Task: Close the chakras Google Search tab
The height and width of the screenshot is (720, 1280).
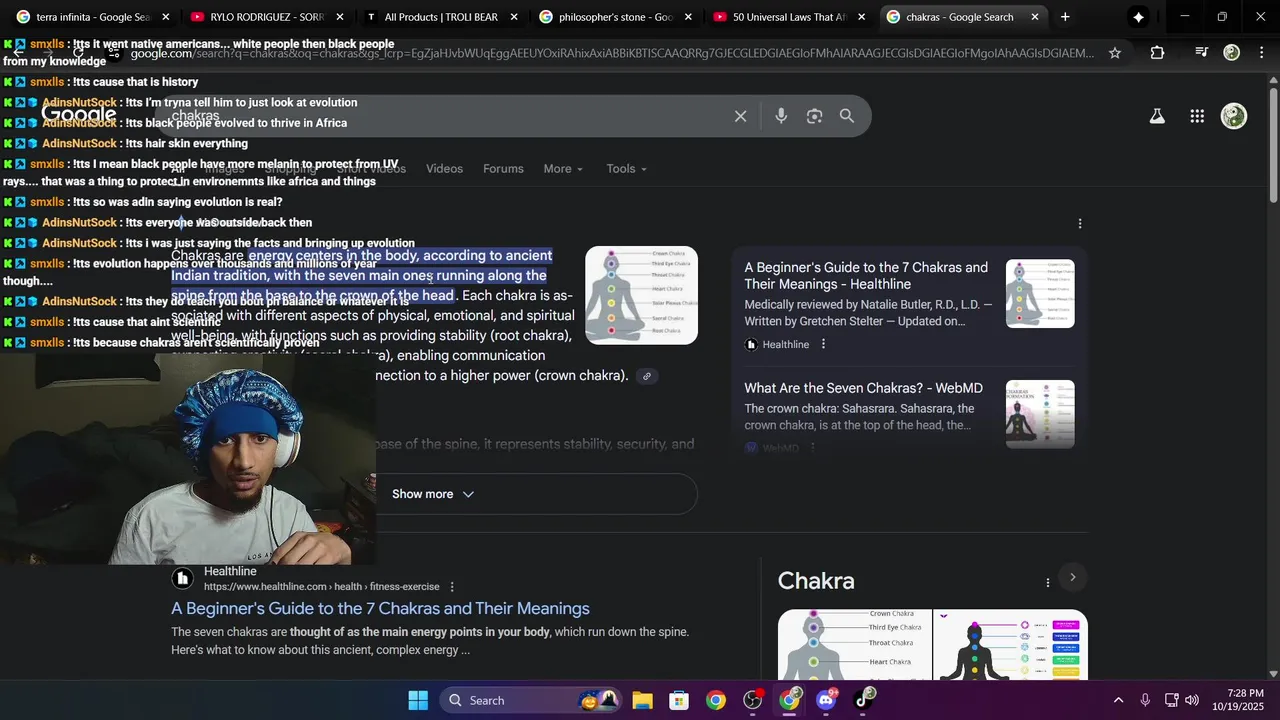Action: 1035,17
